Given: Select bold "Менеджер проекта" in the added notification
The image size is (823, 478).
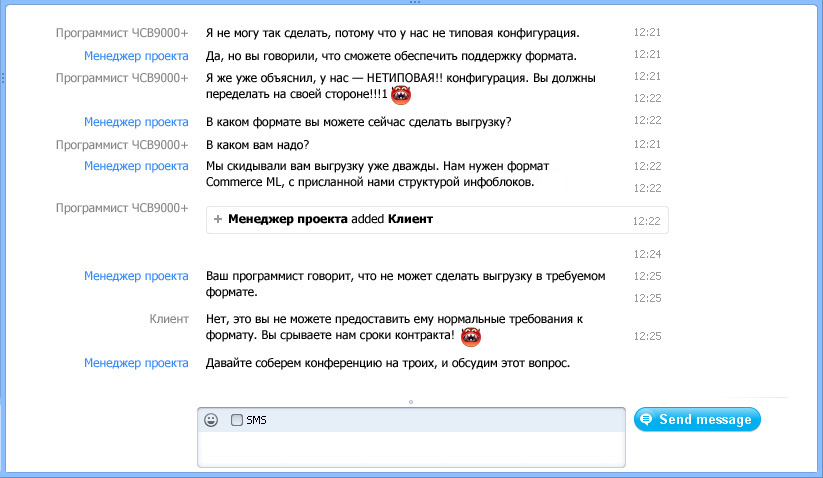Looking at the screenshot, I should 288,218.
